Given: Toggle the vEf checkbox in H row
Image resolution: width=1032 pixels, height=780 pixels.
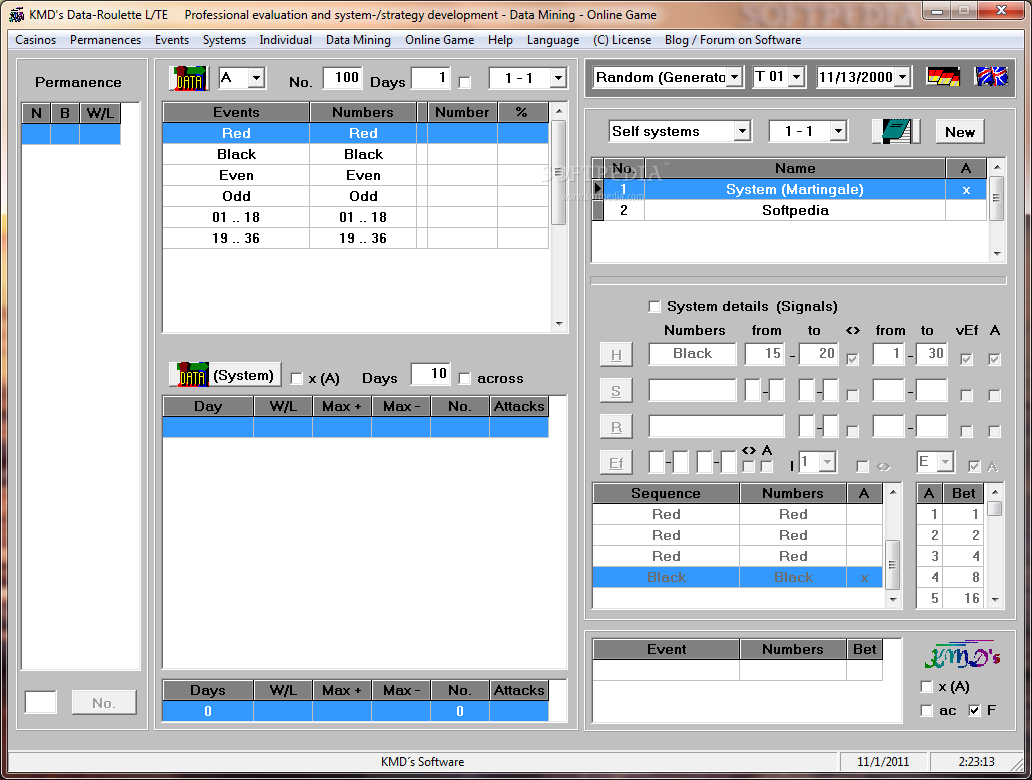Looking at the screenshot, I should (966, 359).
